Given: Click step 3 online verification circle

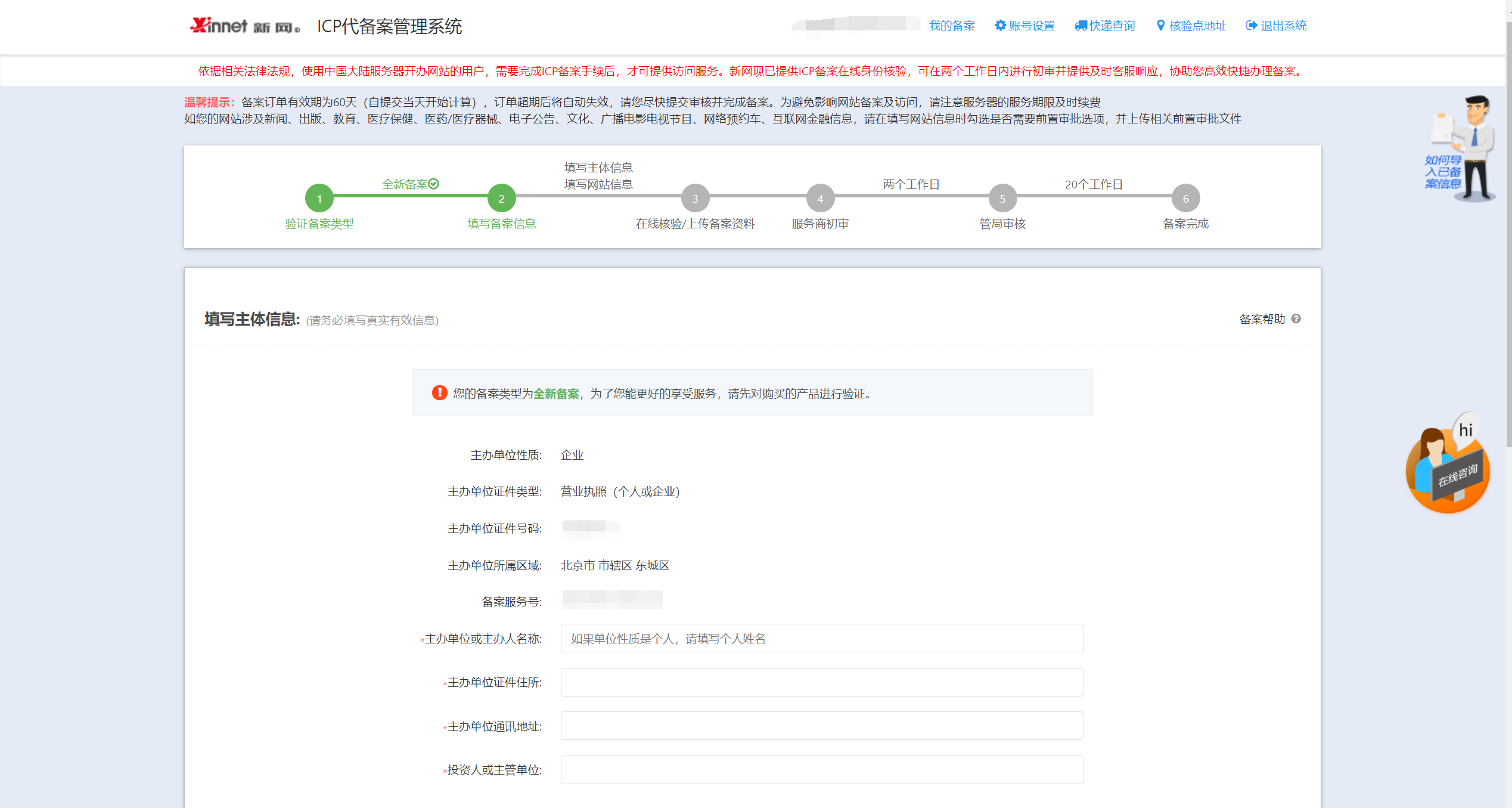Looking at the screenshot, I should [x=695, y=199].
